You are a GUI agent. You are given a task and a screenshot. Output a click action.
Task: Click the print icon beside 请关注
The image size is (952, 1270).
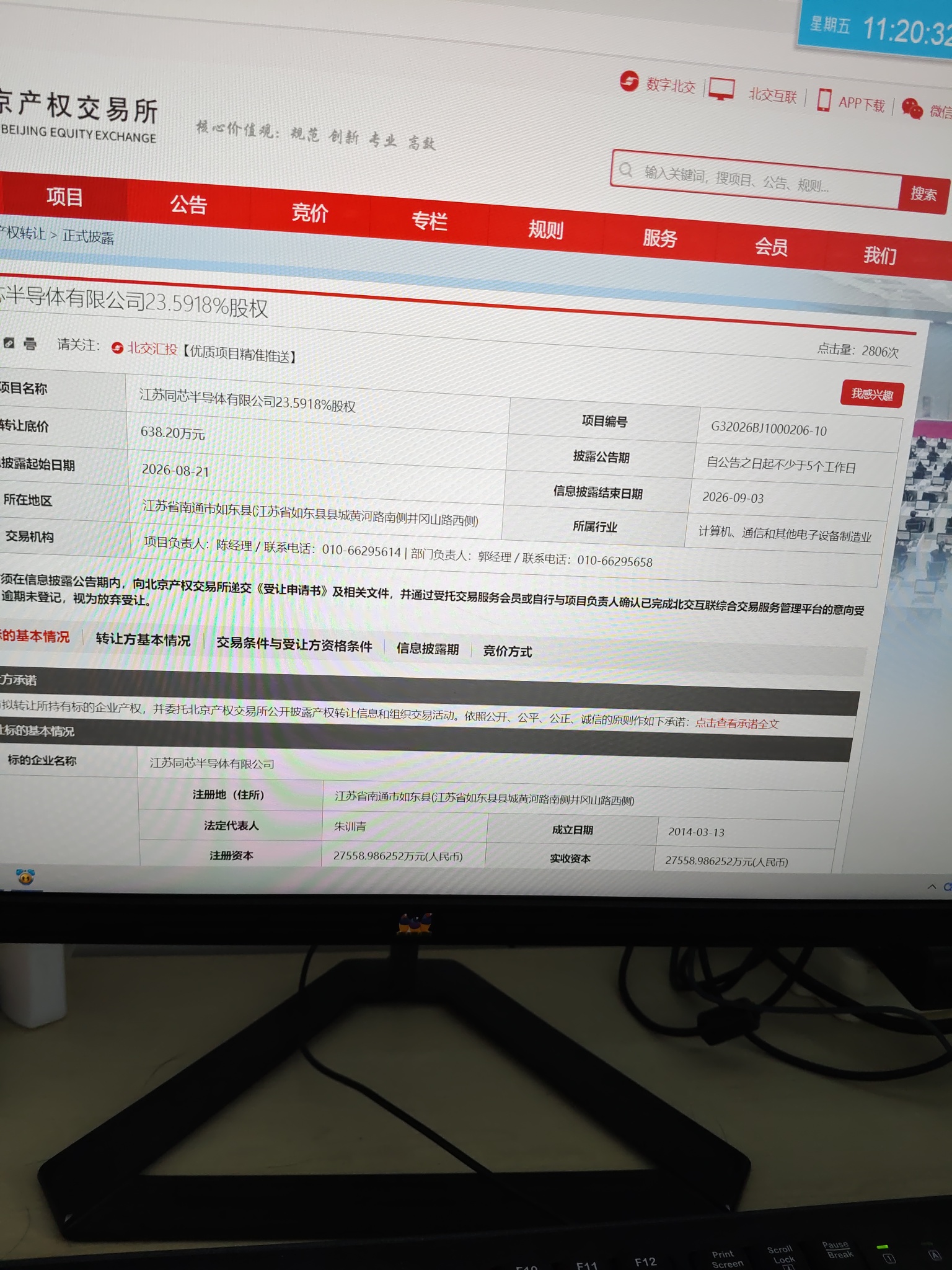coord(30,343)
